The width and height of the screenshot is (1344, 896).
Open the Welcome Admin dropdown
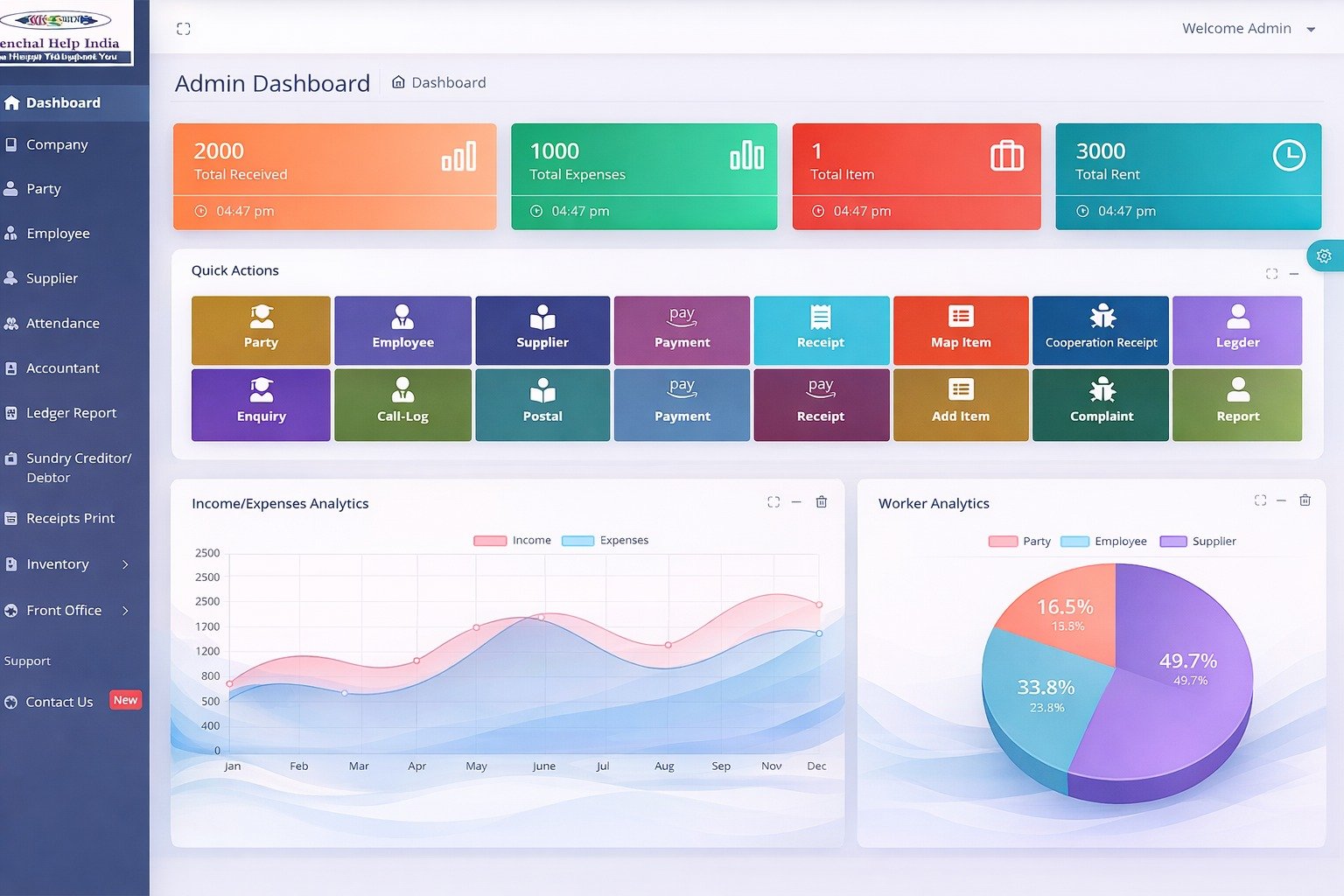1246,28
